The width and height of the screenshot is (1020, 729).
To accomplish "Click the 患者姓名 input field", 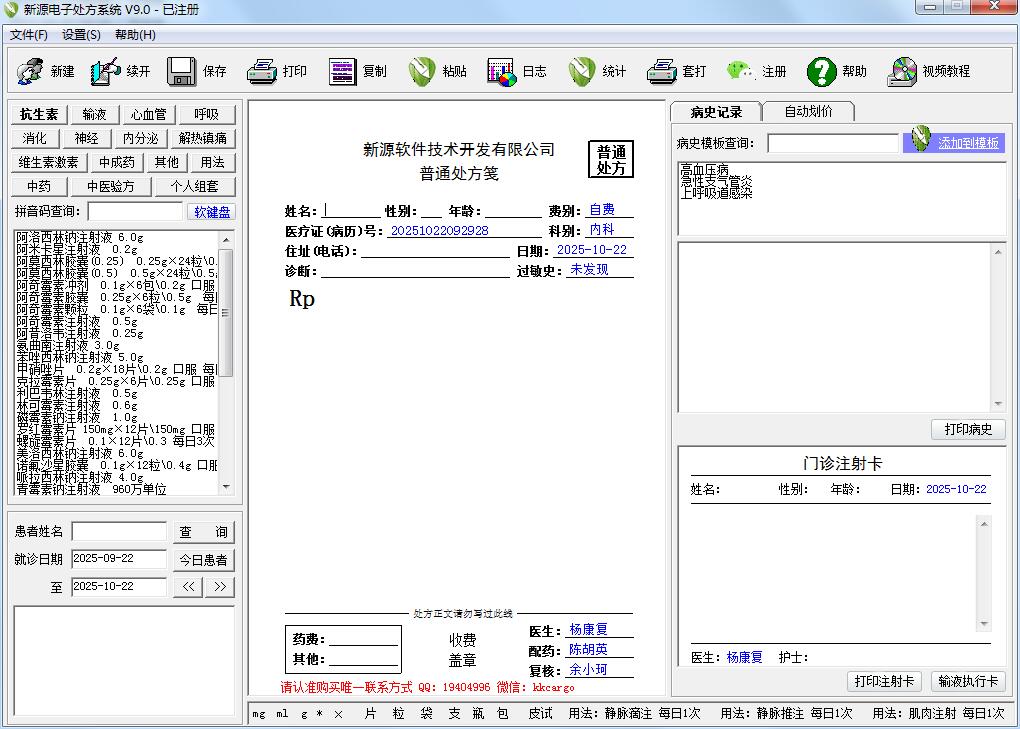I will click(x=119, y=532).
